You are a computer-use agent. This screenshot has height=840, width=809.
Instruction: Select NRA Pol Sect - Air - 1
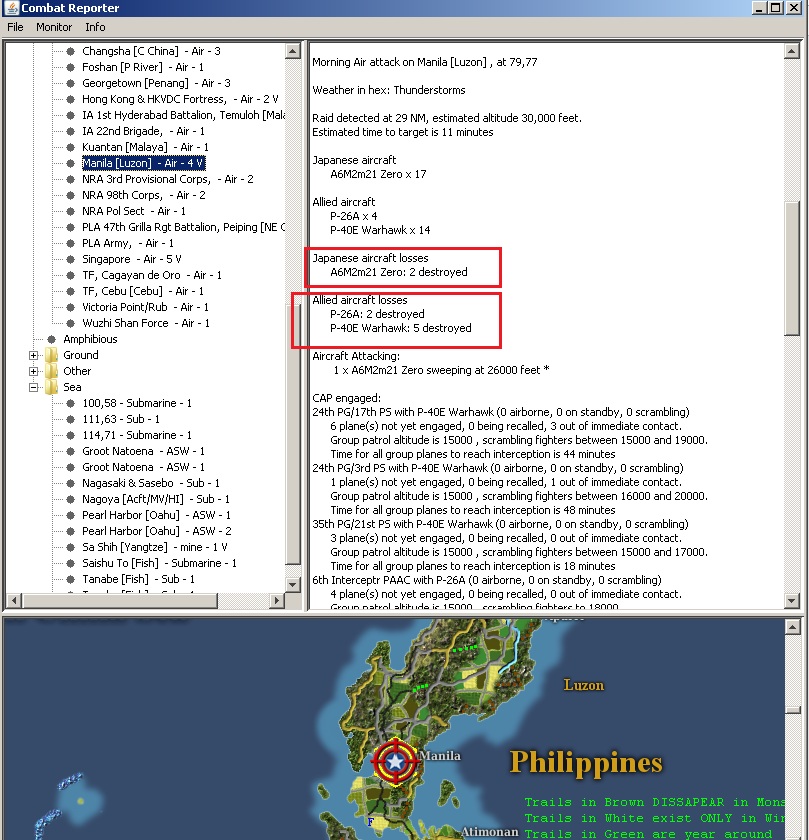[x=134, y=211]
